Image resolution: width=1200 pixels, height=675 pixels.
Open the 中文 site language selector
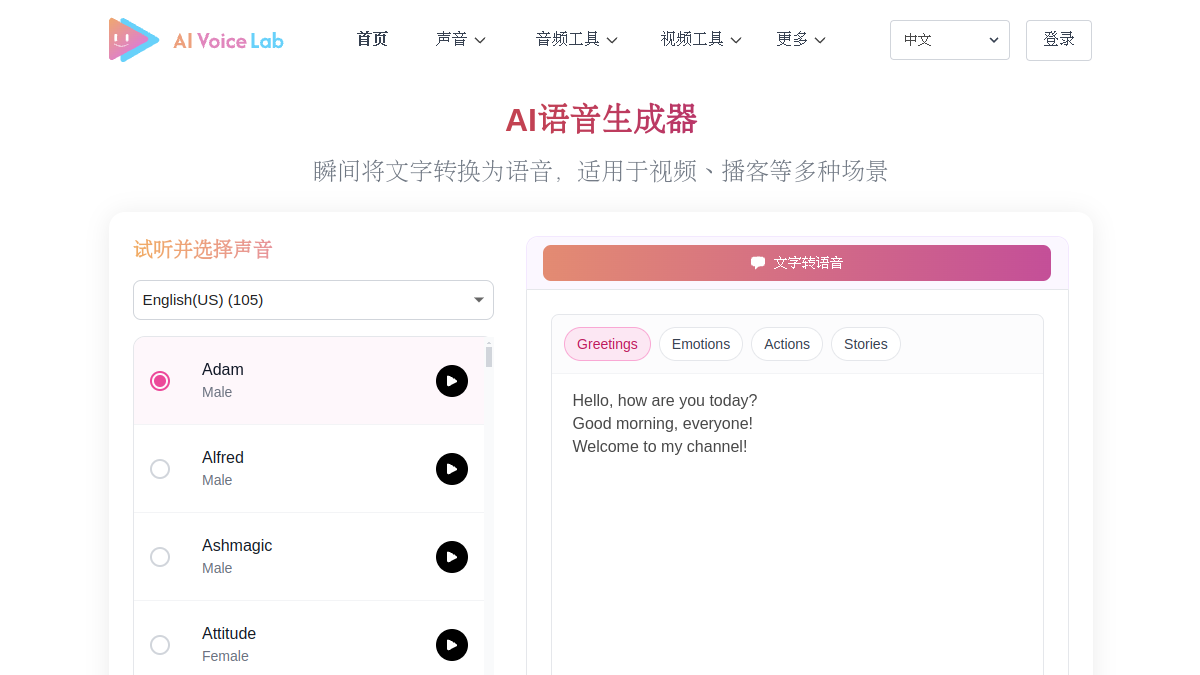tap(950, 40)
